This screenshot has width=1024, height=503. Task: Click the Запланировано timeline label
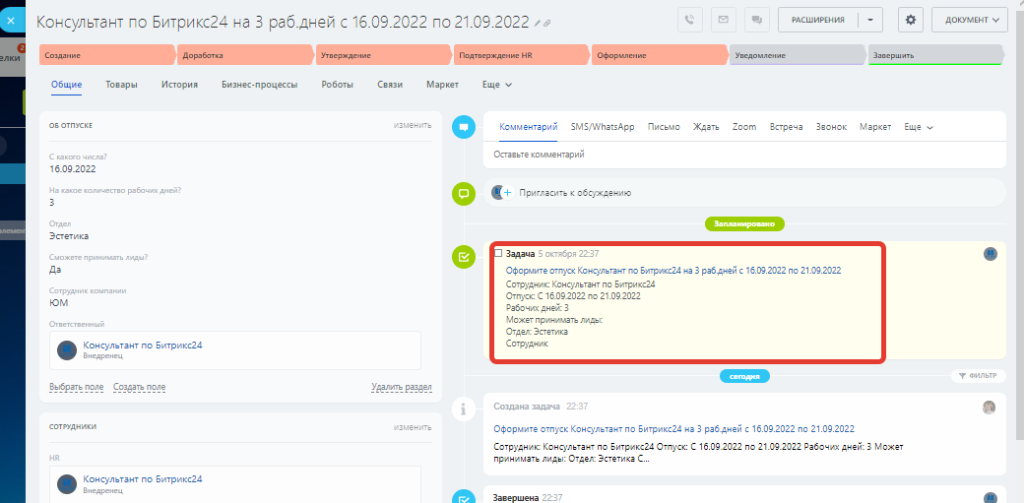tap(744, 223)
